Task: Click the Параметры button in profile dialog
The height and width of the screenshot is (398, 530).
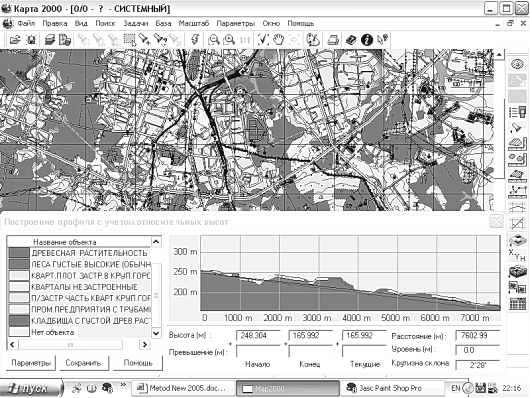Action: click(31, 363)
